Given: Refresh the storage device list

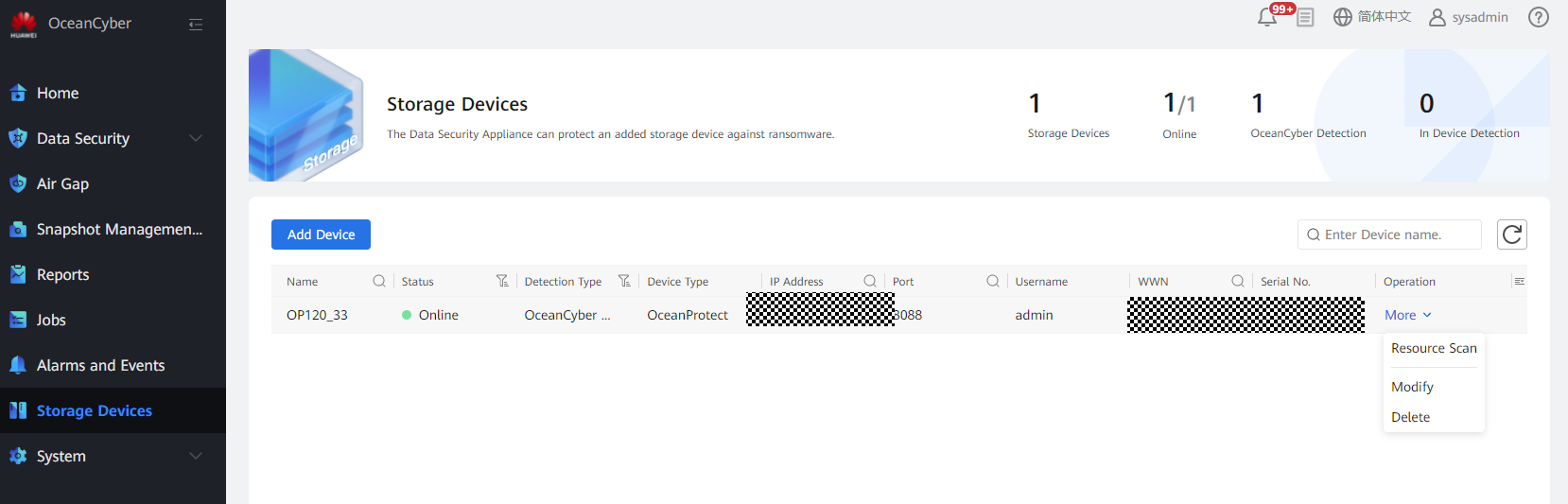Looking at the screenshot, I should pos(1511,235).
